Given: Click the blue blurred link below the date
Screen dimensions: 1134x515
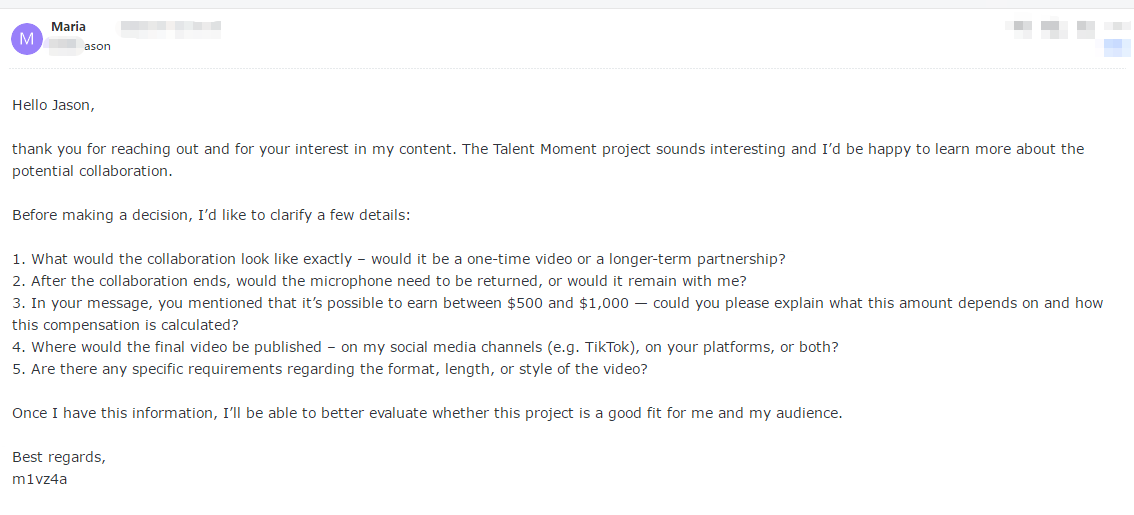Looking at the screenshot, I should tap(1117, 47).
